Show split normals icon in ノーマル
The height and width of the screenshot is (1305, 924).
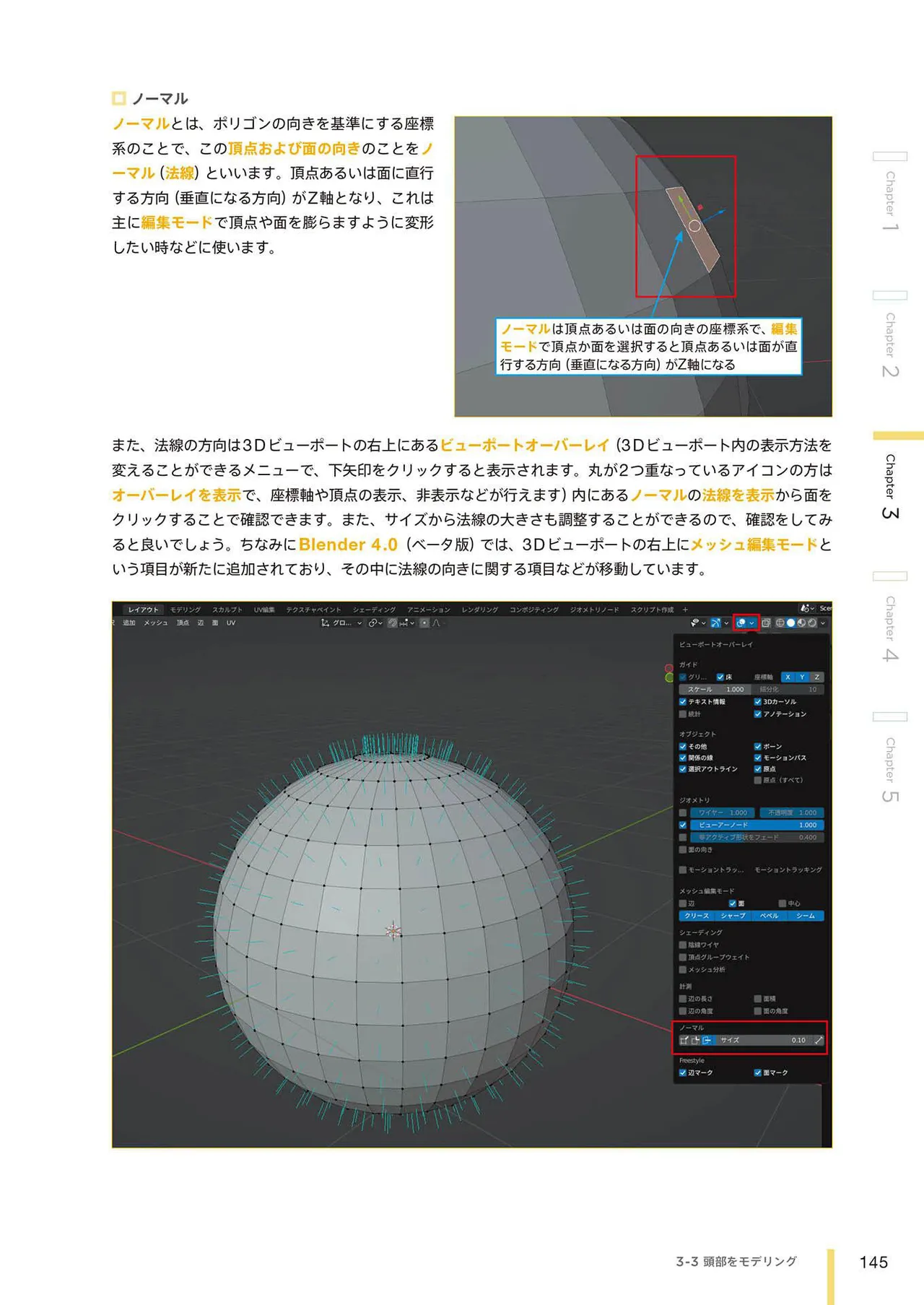tap(695, 1041)
